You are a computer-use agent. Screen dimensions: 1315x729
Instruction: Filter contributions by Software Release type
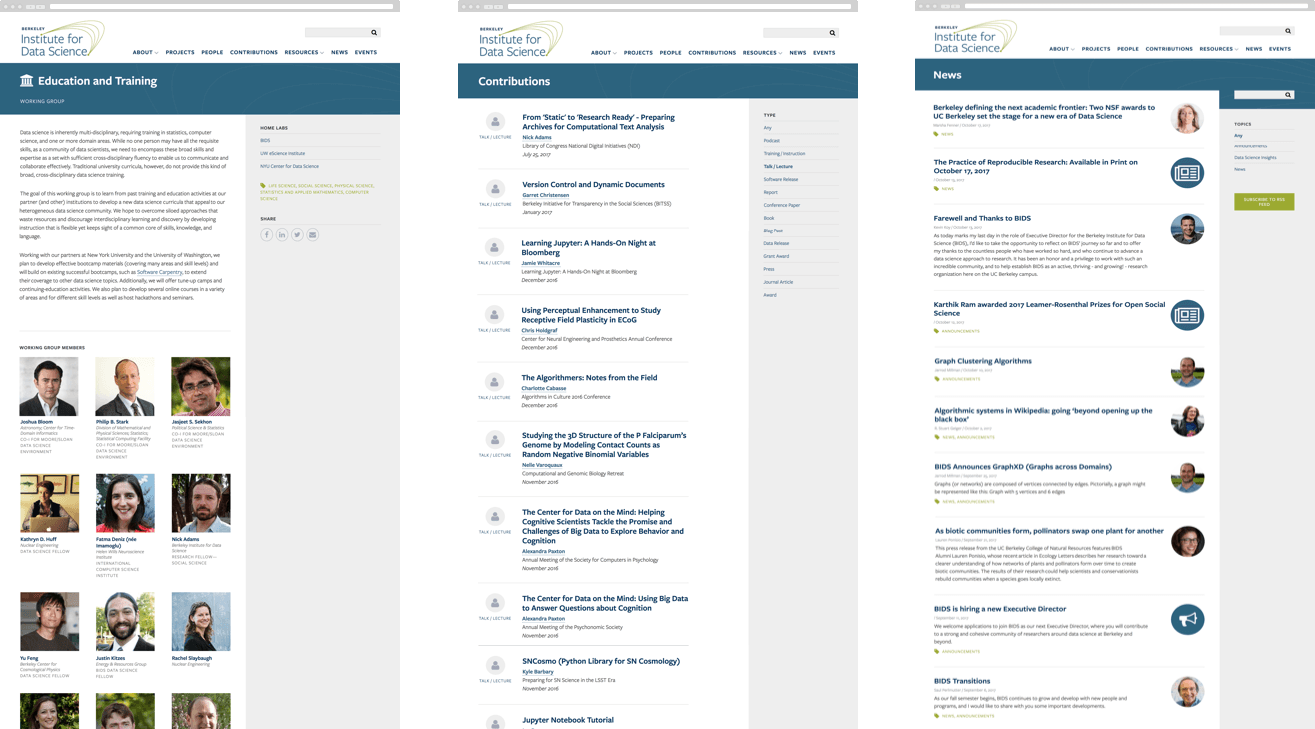click(781, 179)
